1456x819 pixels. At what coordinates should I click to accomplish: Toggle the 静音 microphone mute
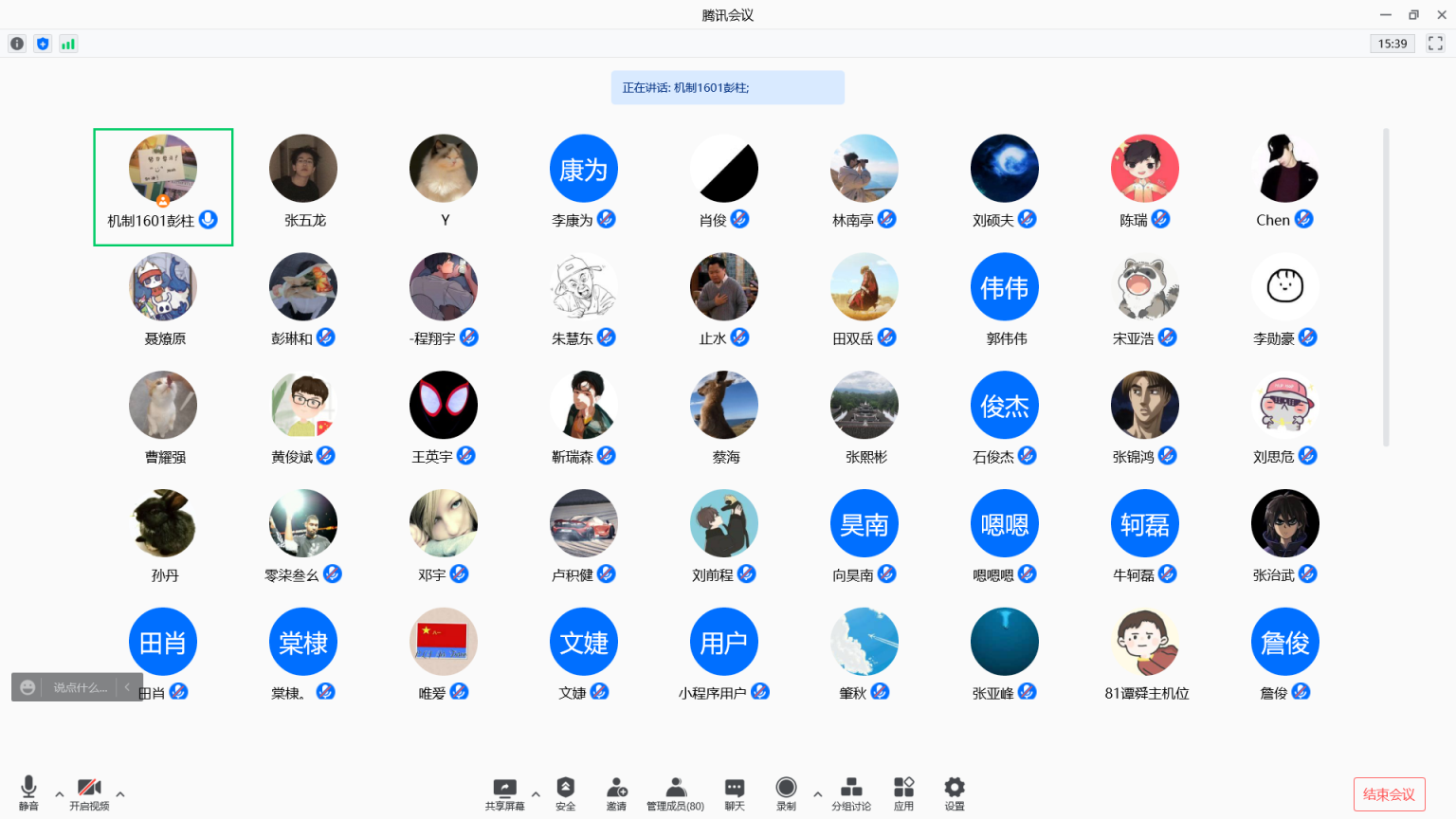[x=28, y=793]
